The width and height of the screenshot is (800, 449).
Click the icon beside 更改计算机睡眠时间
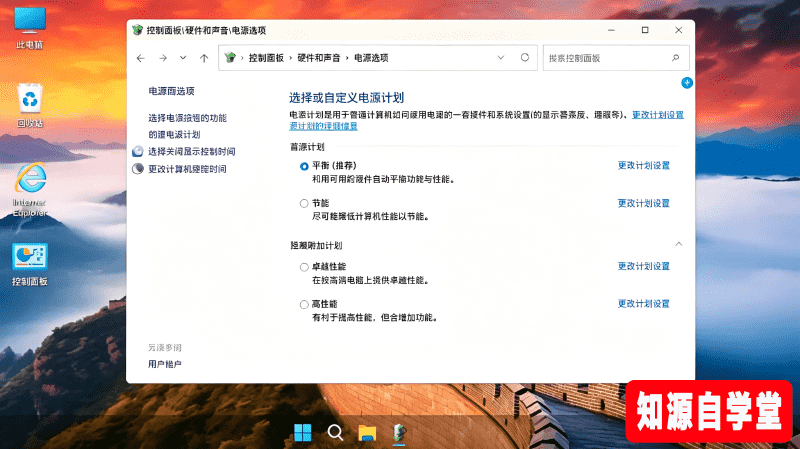tap(138, 169)
